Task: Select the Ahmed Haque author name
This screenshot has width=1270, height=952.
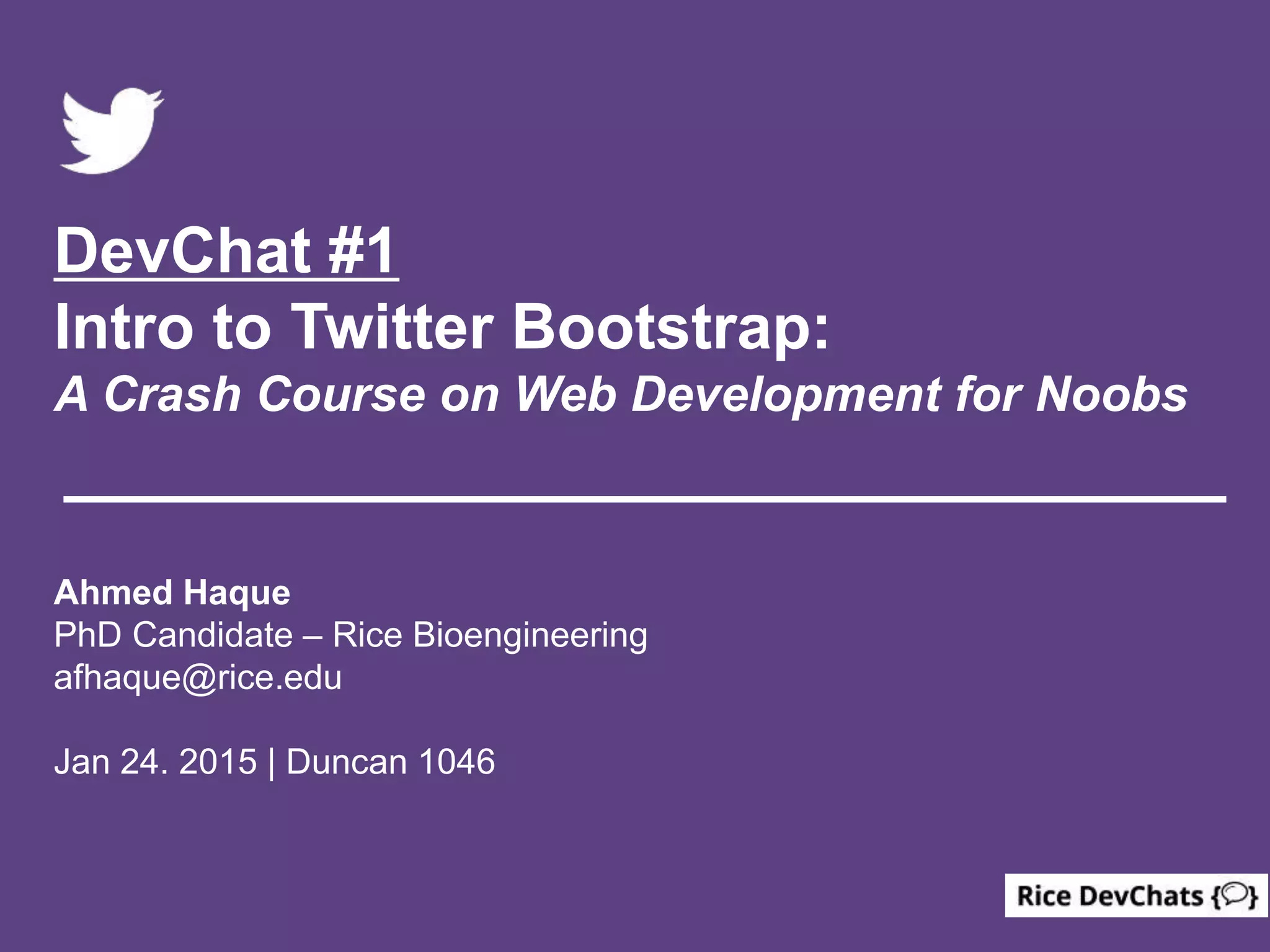Action: pyautogui.click(x=172, y=593)
